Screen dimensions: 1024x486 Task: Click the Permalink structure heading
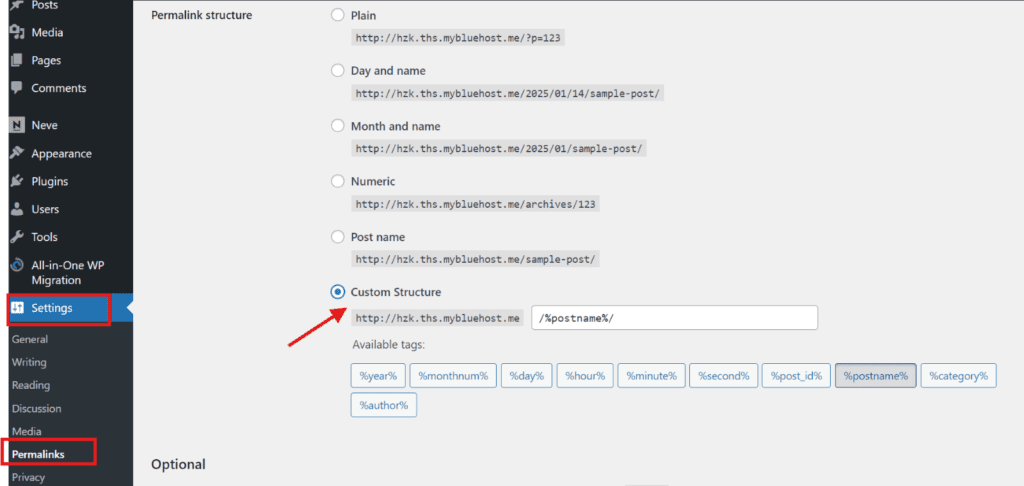(x=202, y=14)
